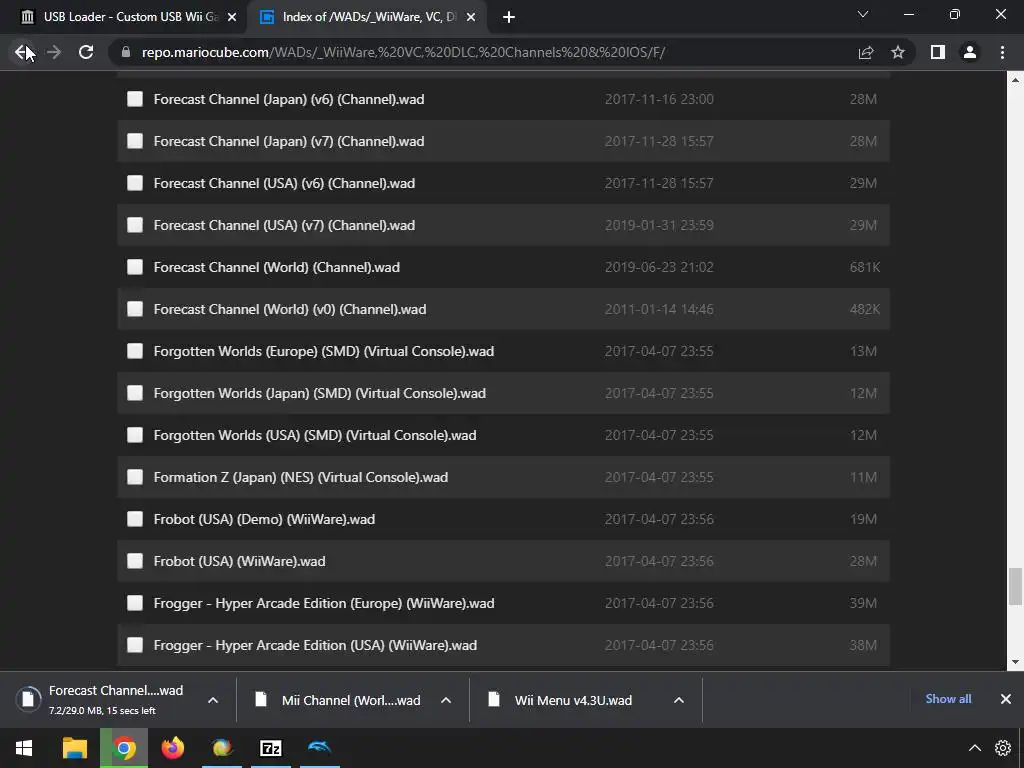The width and height of the screenshot is (1024, 768).
Task: Bookmark this page with the star icon
Action: (898, 52)
